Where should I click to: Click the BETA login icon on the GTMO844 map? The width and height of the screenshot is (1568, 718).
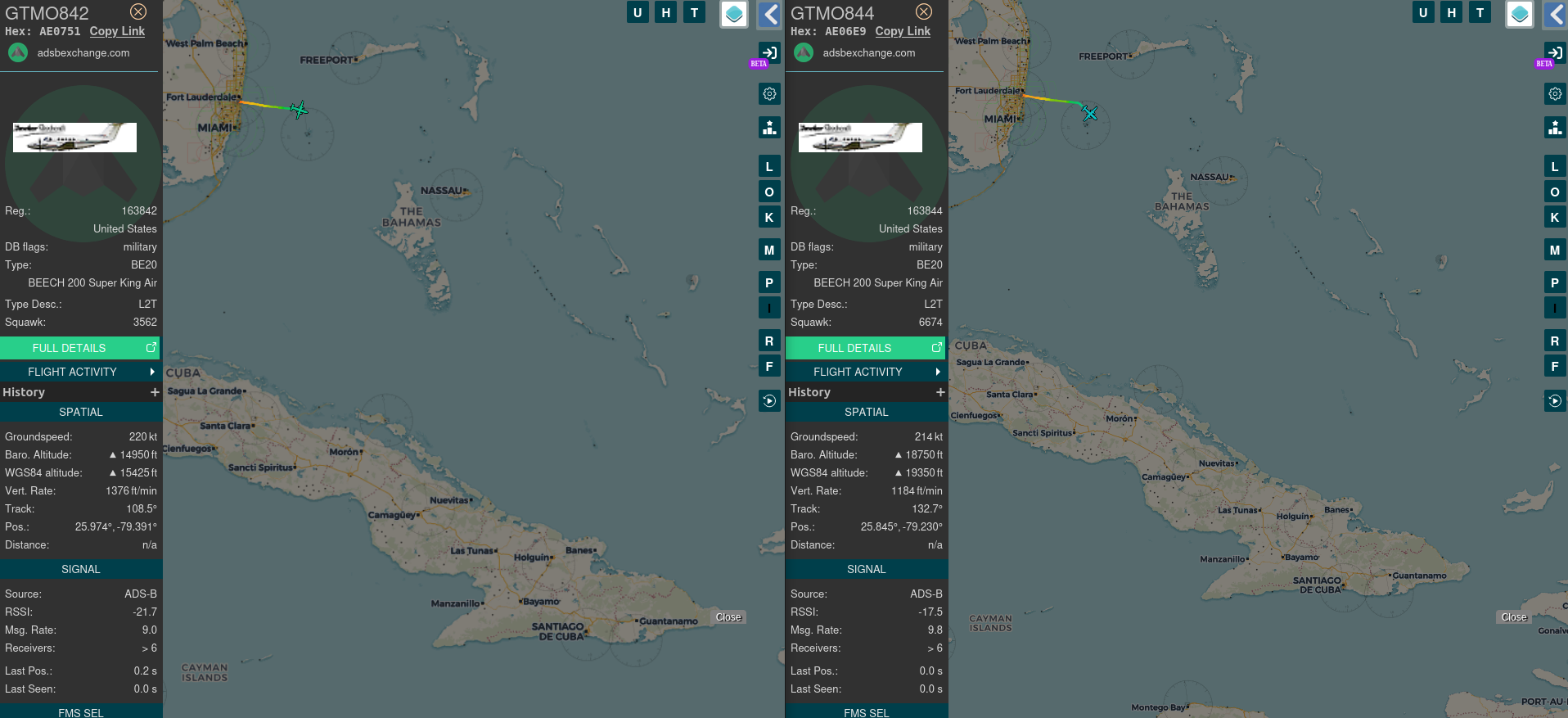pos(1555,54)
